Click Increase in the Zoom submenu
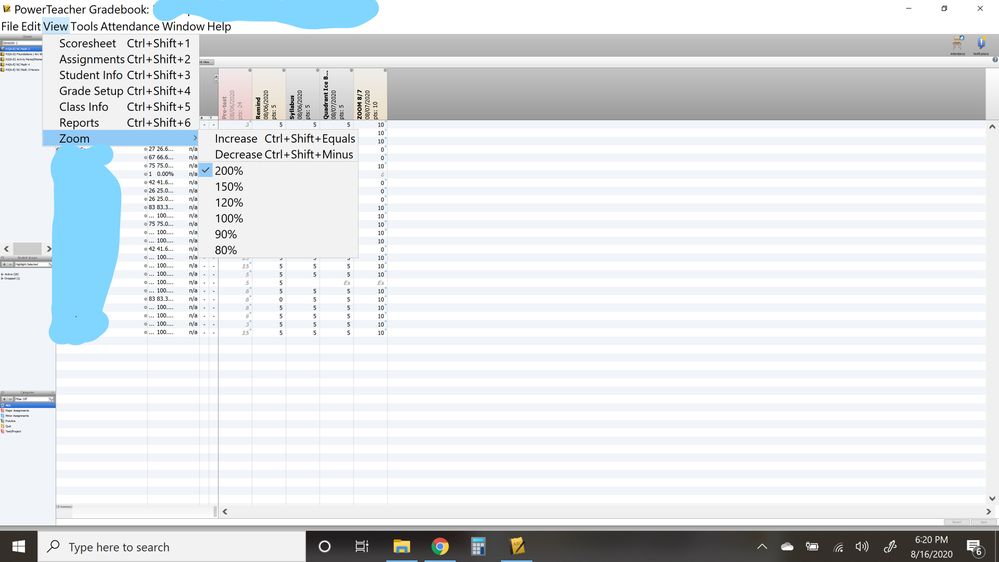This screenshot has width=999, height=562. point(236,139)
